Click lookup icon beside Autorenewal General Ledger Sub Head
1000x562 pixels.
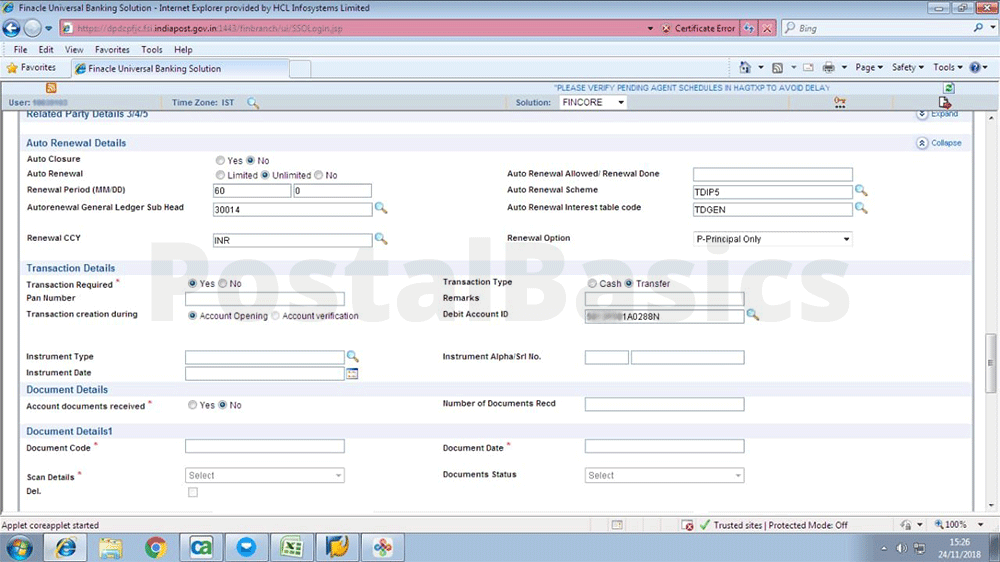[x=380, y=208]
